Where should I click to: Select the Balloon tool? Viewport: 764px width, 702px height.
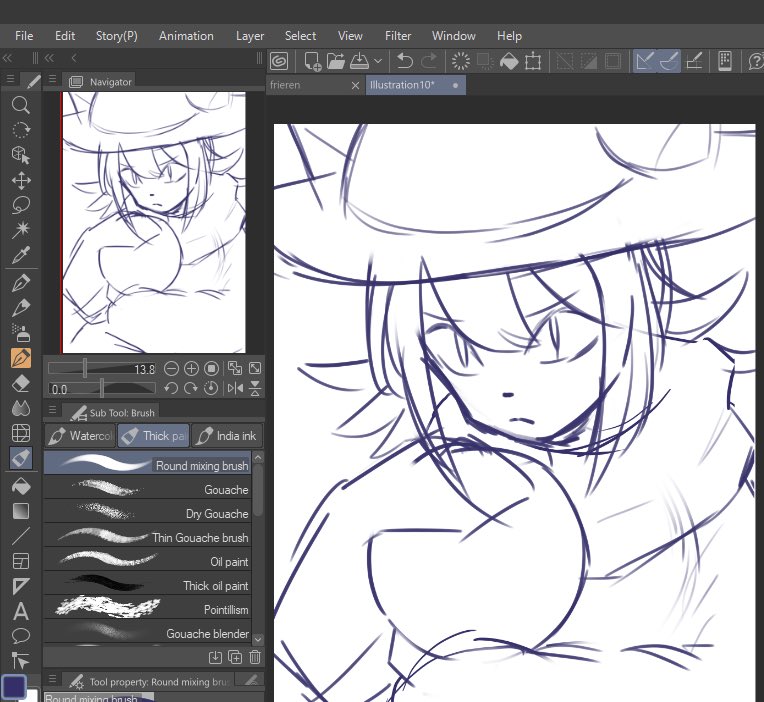click(x=20, y=636)
